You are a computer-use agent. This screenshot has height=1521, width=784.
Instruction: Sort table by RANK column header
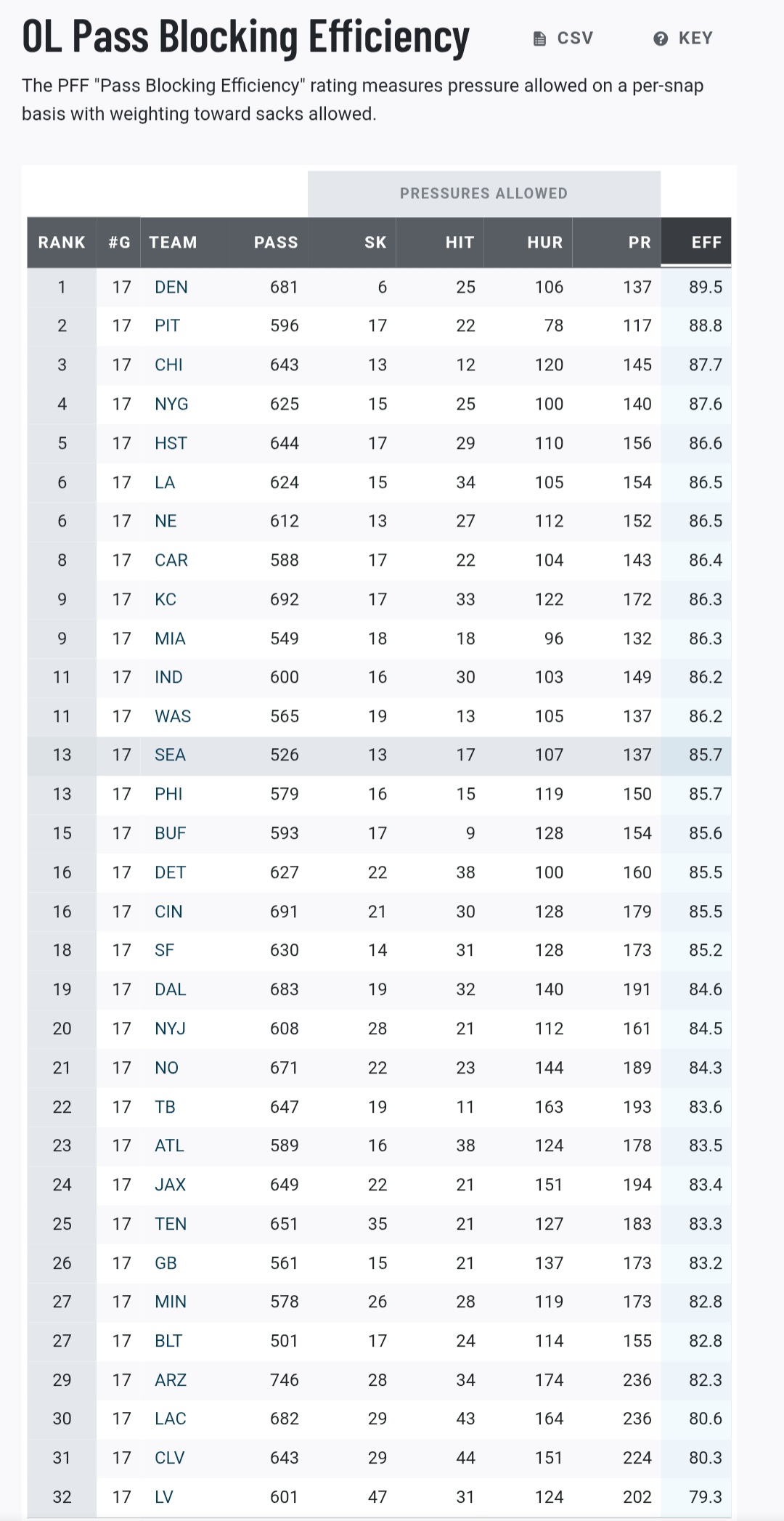tap(62, 243)
